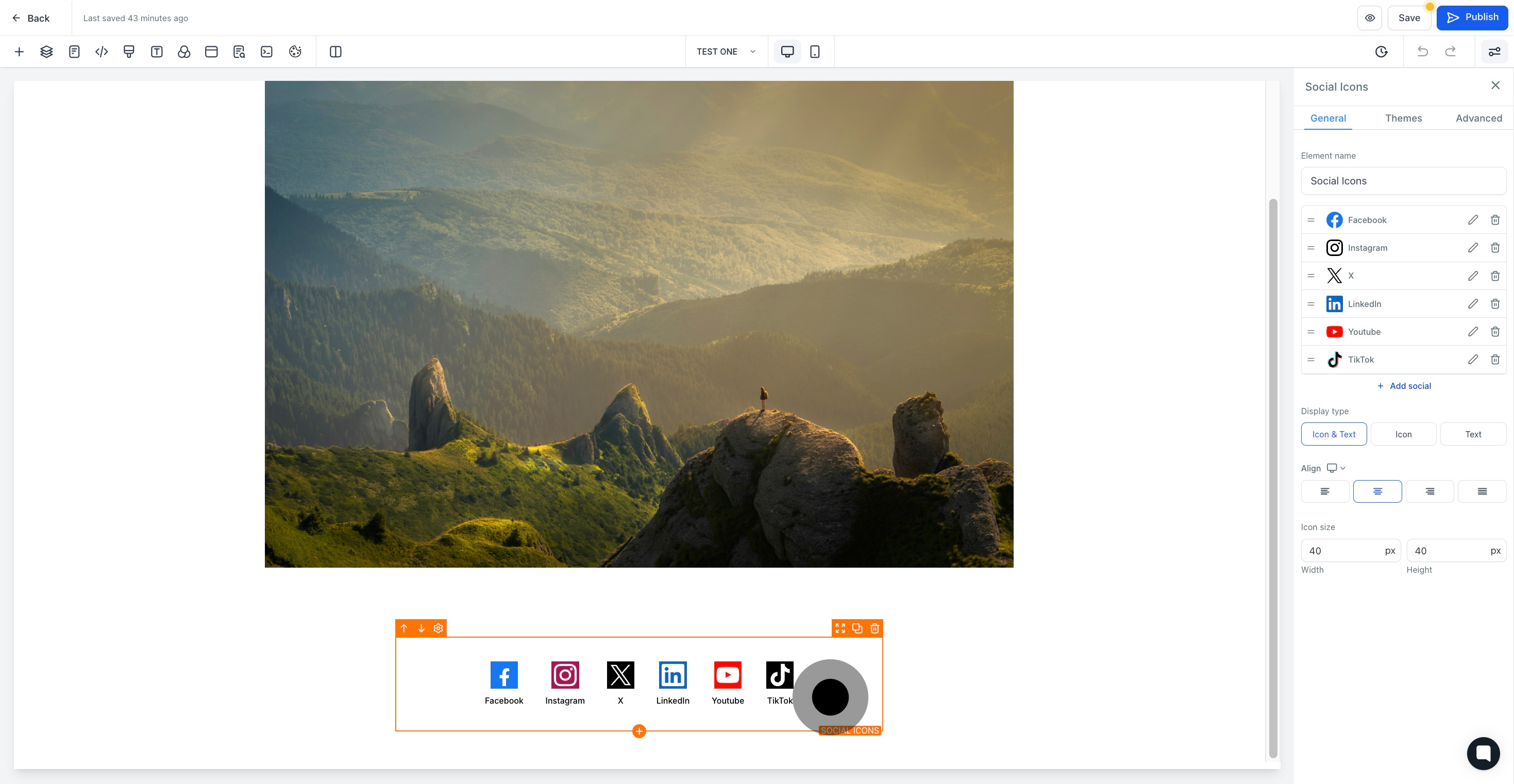Open the selected element gear settings
Screen dimensions: 1514x784
438,628
